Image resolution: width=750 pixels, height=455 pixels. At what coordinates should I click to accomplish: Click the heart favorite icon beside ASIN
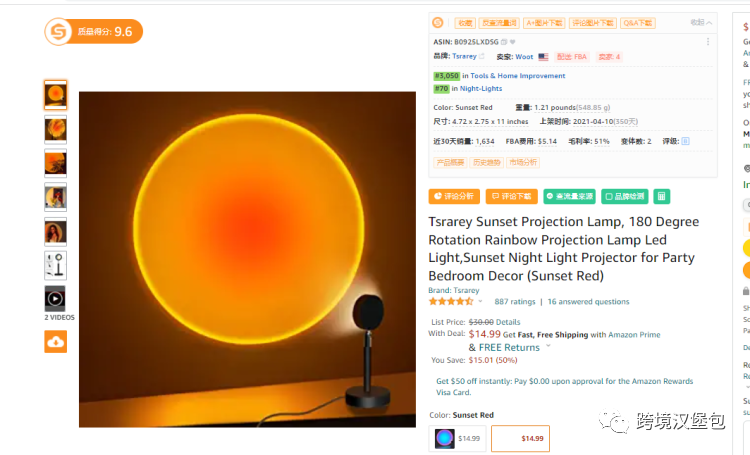pos(513,42)
